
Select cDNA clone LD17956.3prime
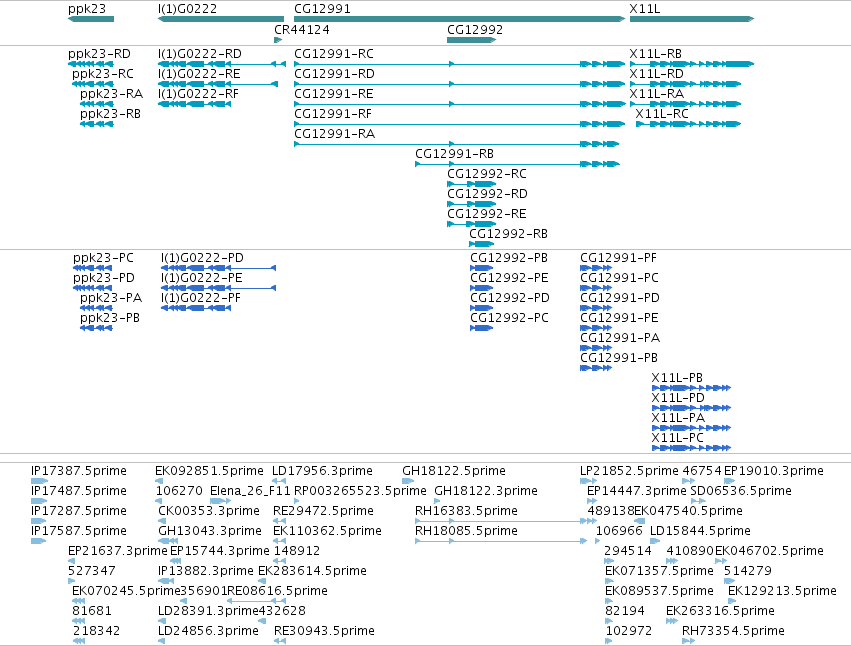pyautogui.click(x=322, y=471)
